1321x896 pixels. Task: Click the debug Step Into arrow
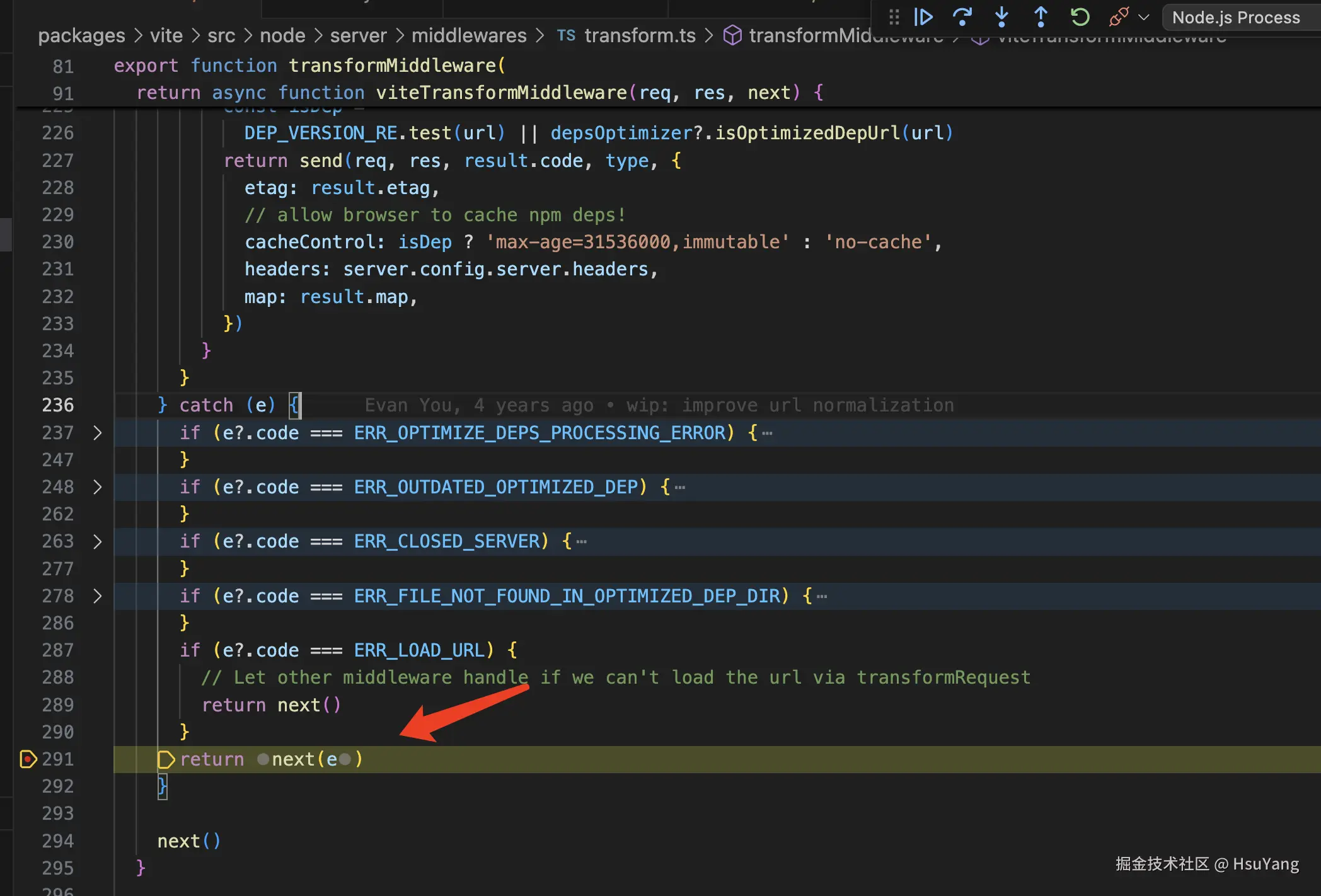[x=1001, y=17]
